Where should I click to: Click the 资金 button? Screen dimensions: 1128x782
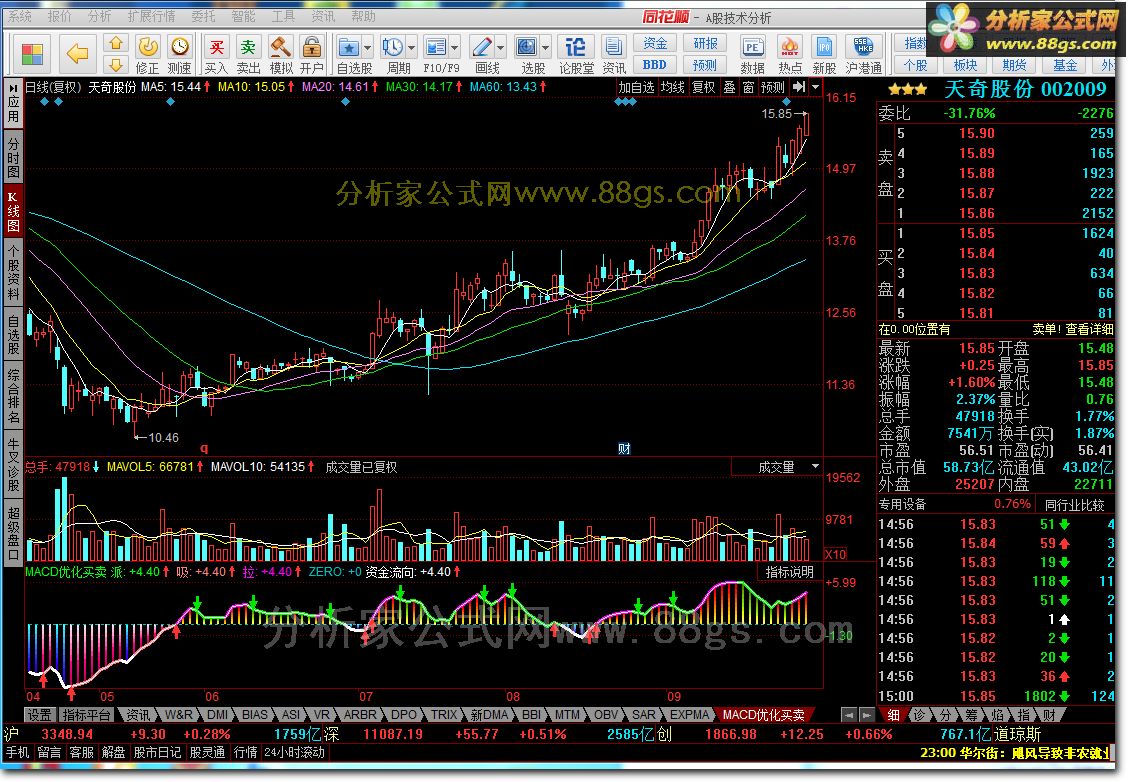(x=655, y=43)
